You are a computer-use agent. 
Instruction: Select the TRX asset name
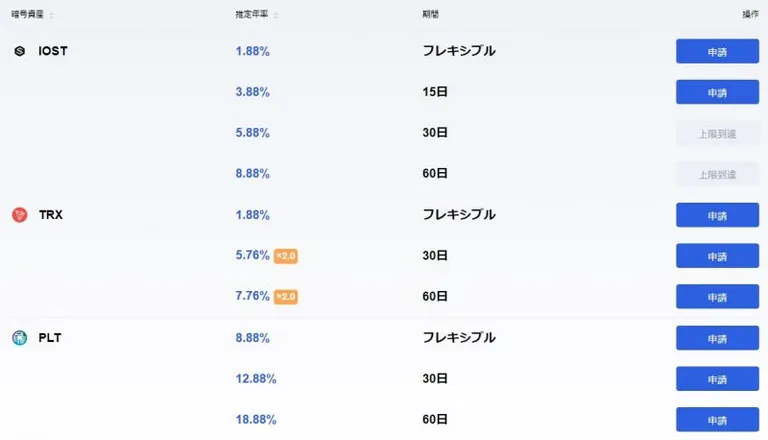click(x=51, y=215)
